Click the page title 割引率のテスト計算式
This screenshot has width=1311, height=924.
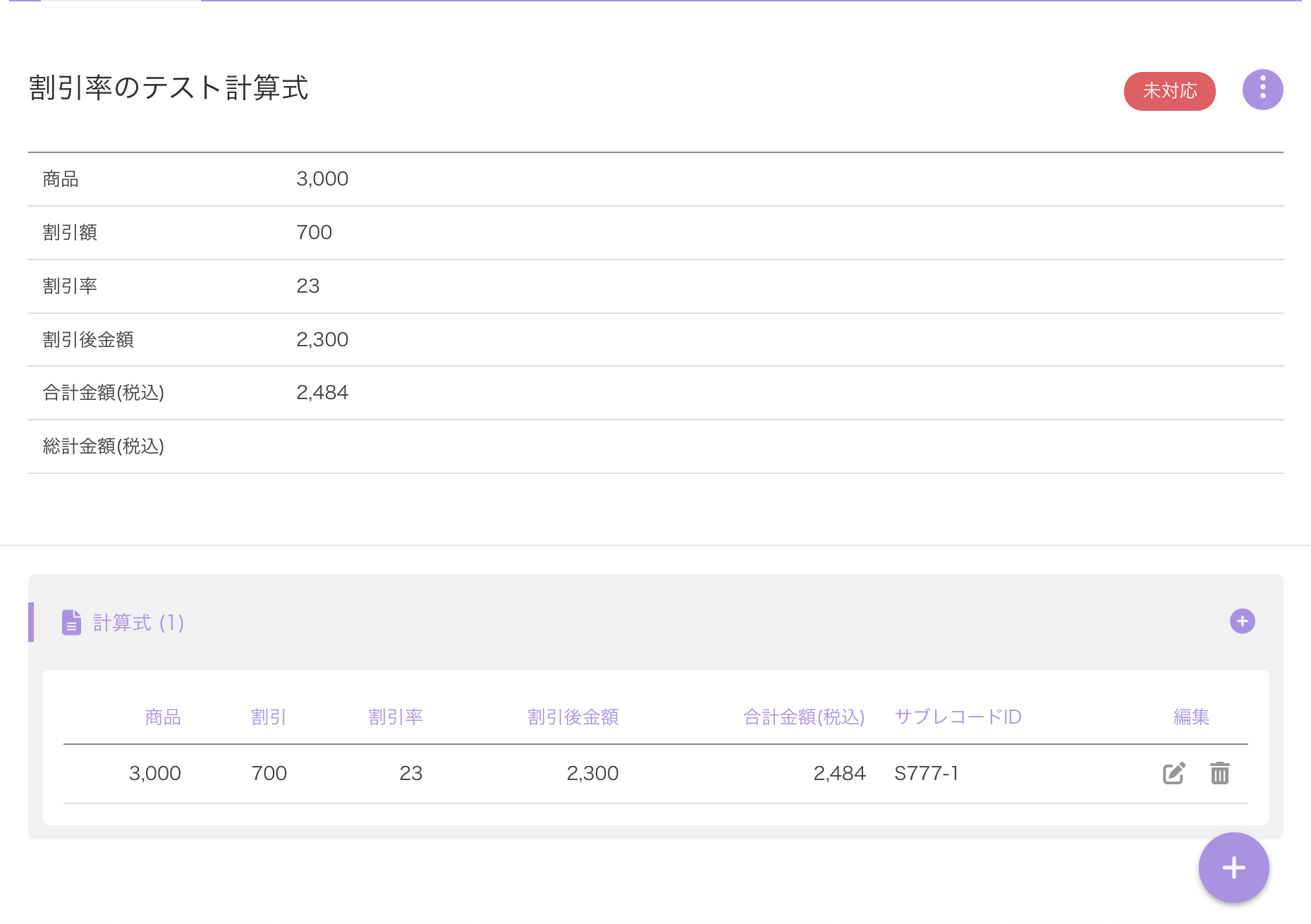(x=169, y=88)
